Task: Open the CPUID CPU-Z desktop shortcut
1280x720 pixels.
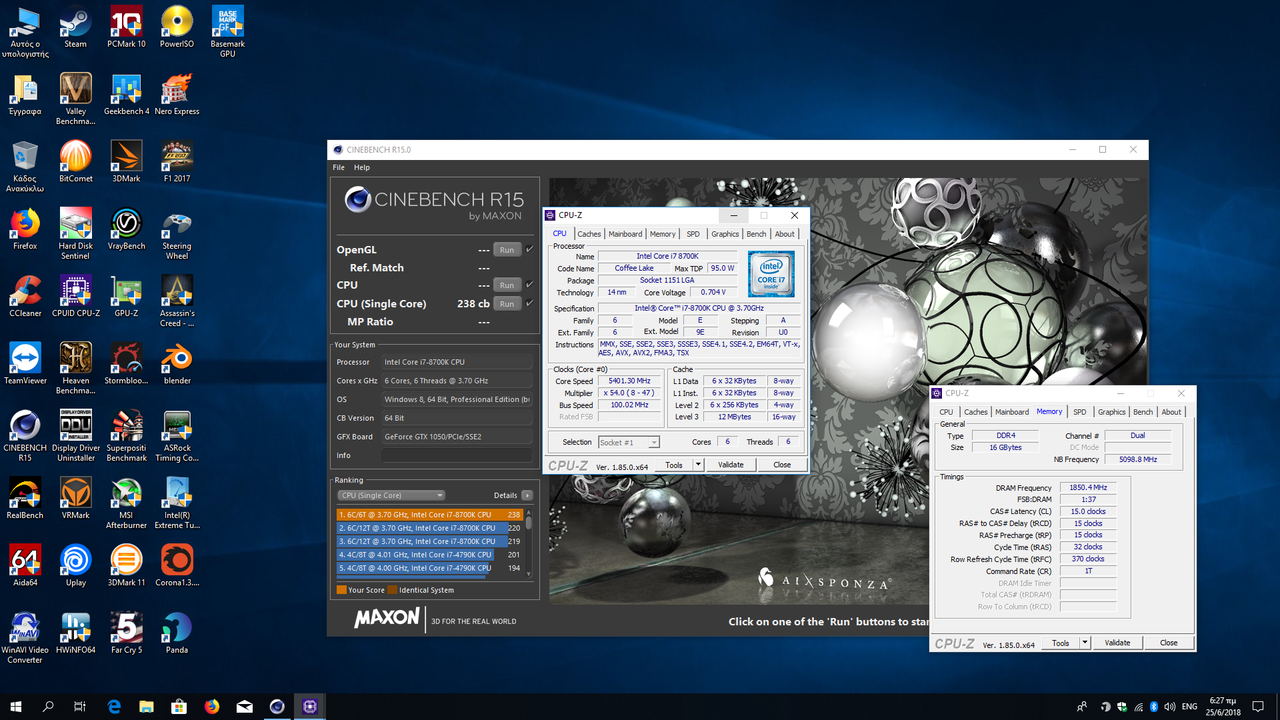Action: coord(75,296)
